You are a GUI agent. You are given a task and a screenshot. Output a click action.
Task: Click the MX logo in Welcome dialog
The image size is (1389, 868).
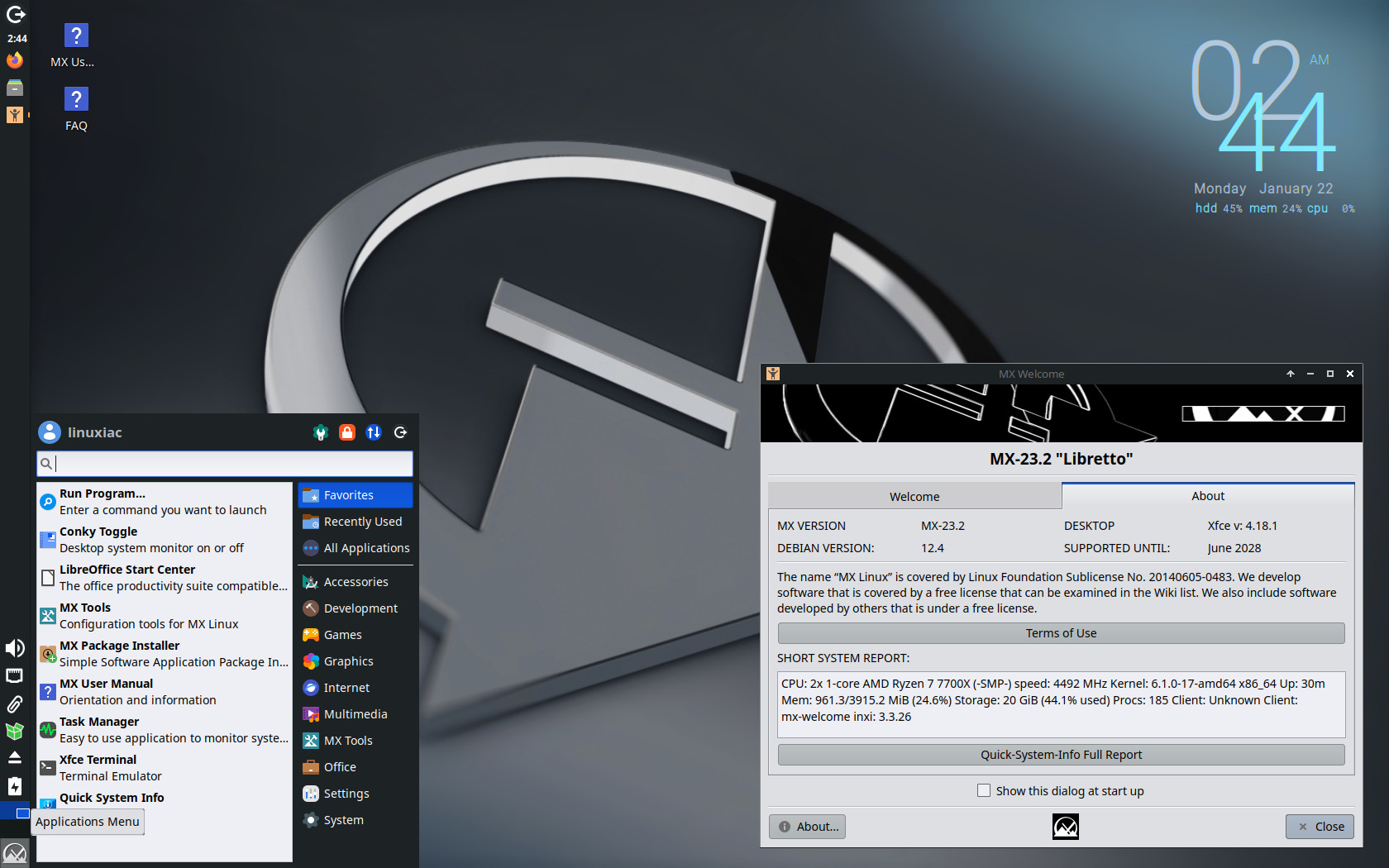1065,827
